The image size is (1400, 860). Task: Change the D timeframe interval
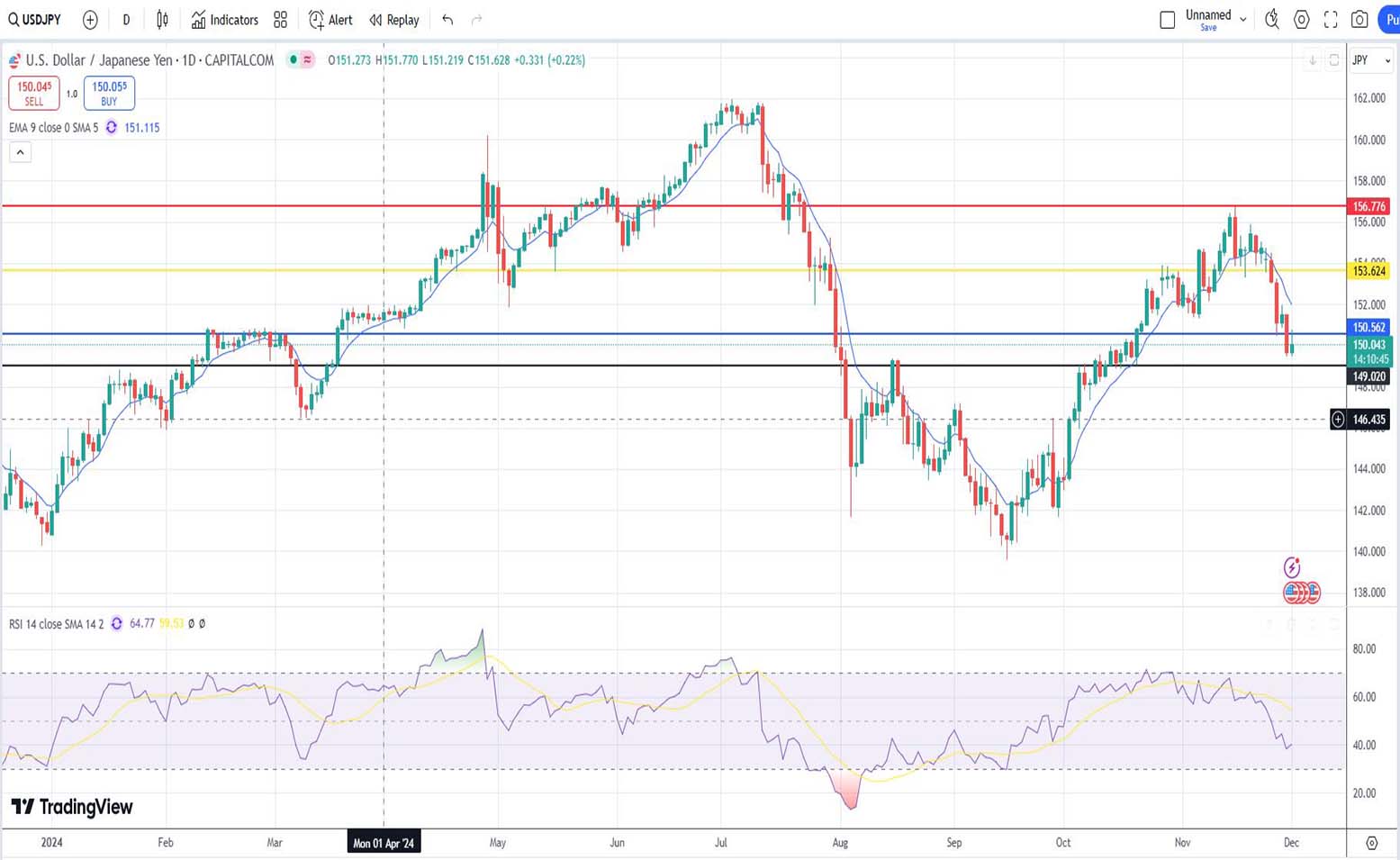click(x=126, y=20)
